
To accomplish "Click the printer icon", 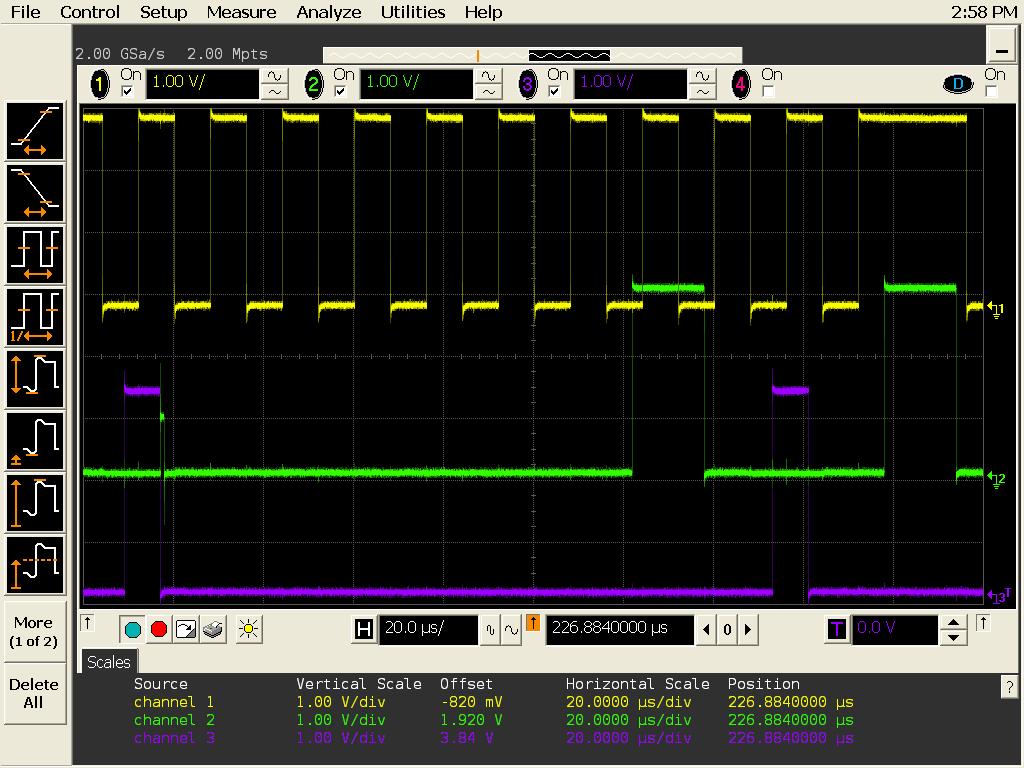I will tap(213, 630).
